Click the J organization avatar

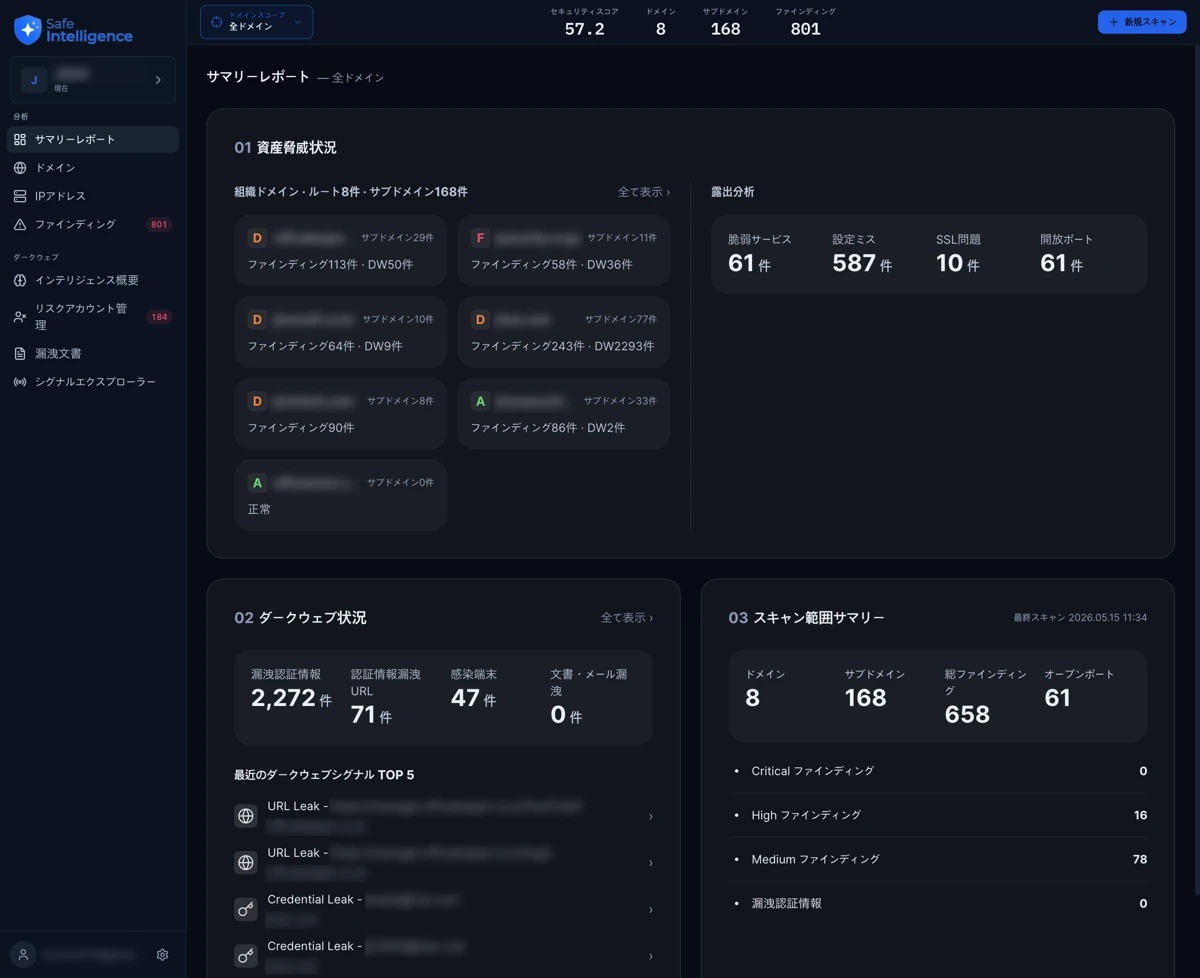coord(34,80)
